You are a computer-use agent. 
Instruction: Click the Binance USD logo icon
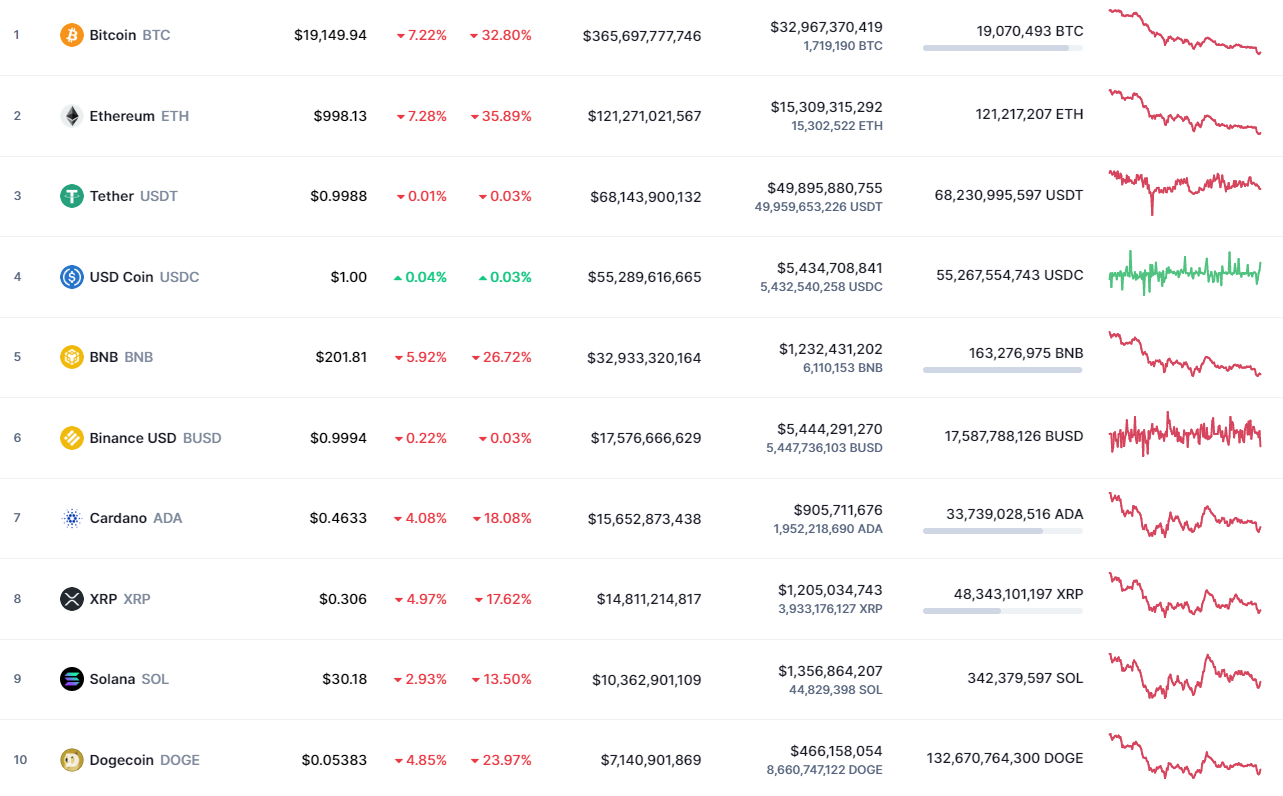coord(71,438)
